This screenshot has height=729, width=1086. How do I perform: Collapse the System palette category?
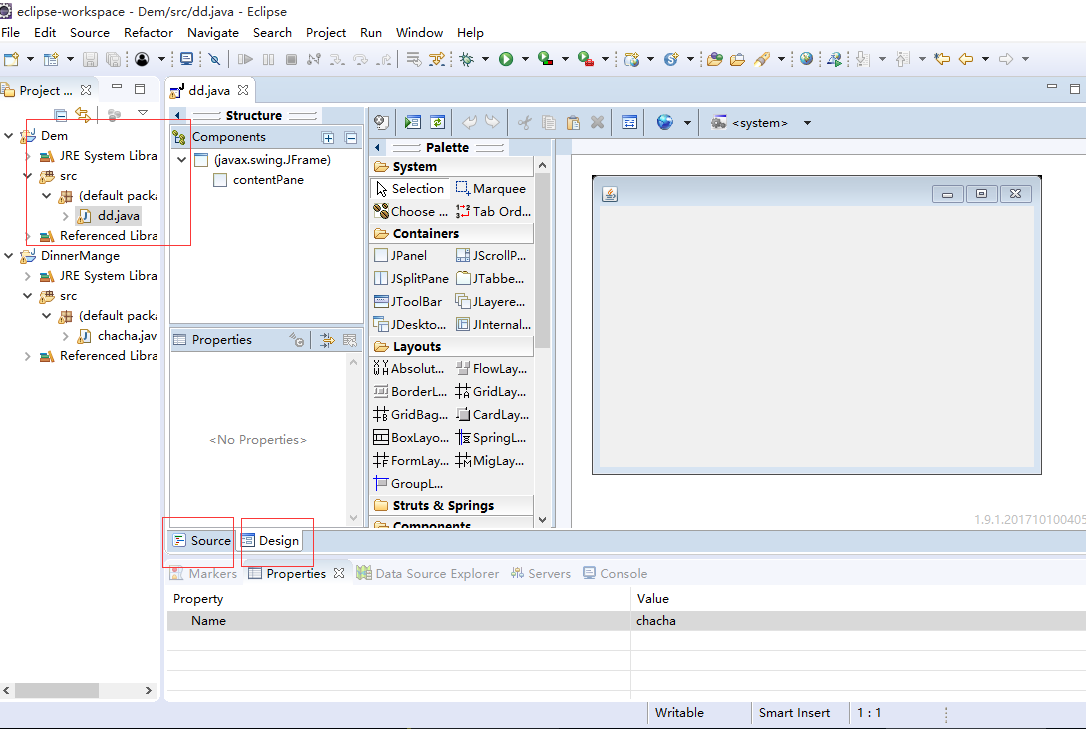(x=453, y=166)
